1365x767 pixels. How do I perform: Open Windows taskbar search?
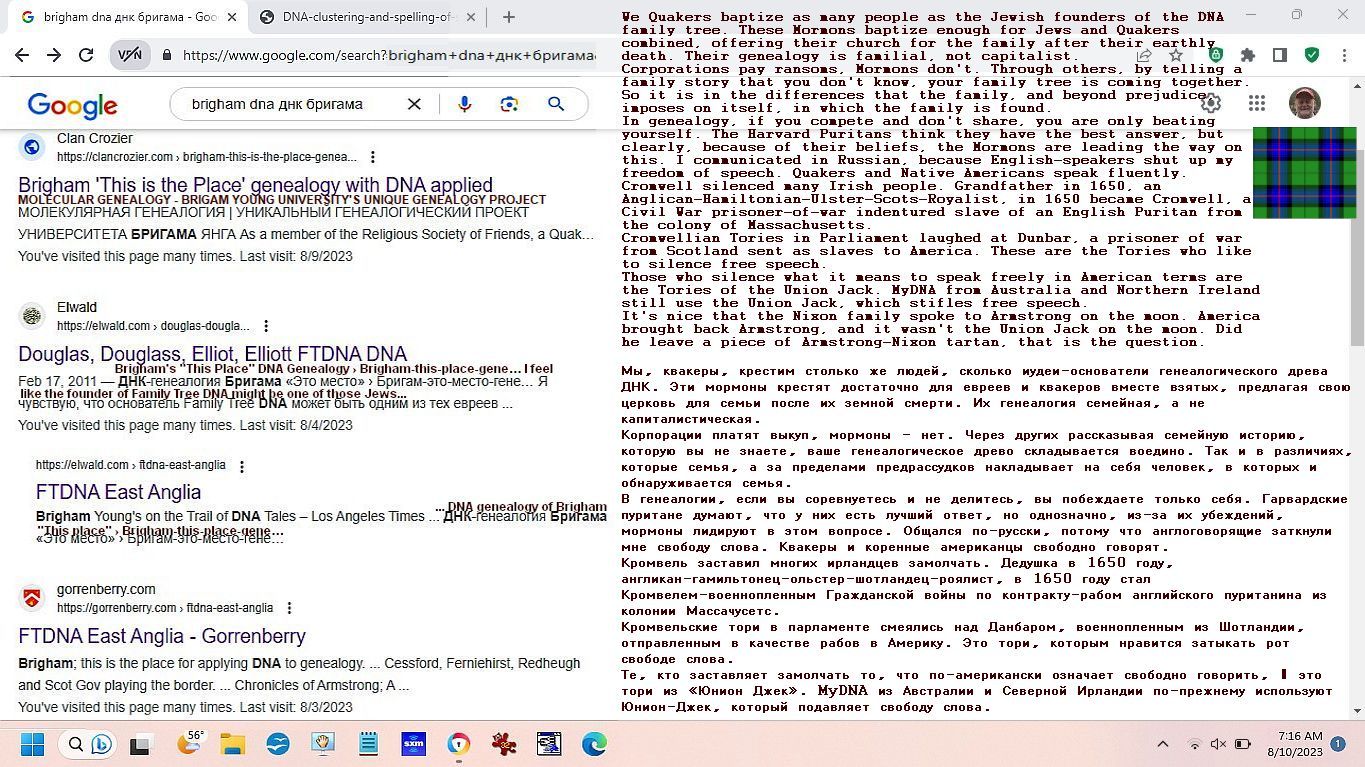click(88, 744)
